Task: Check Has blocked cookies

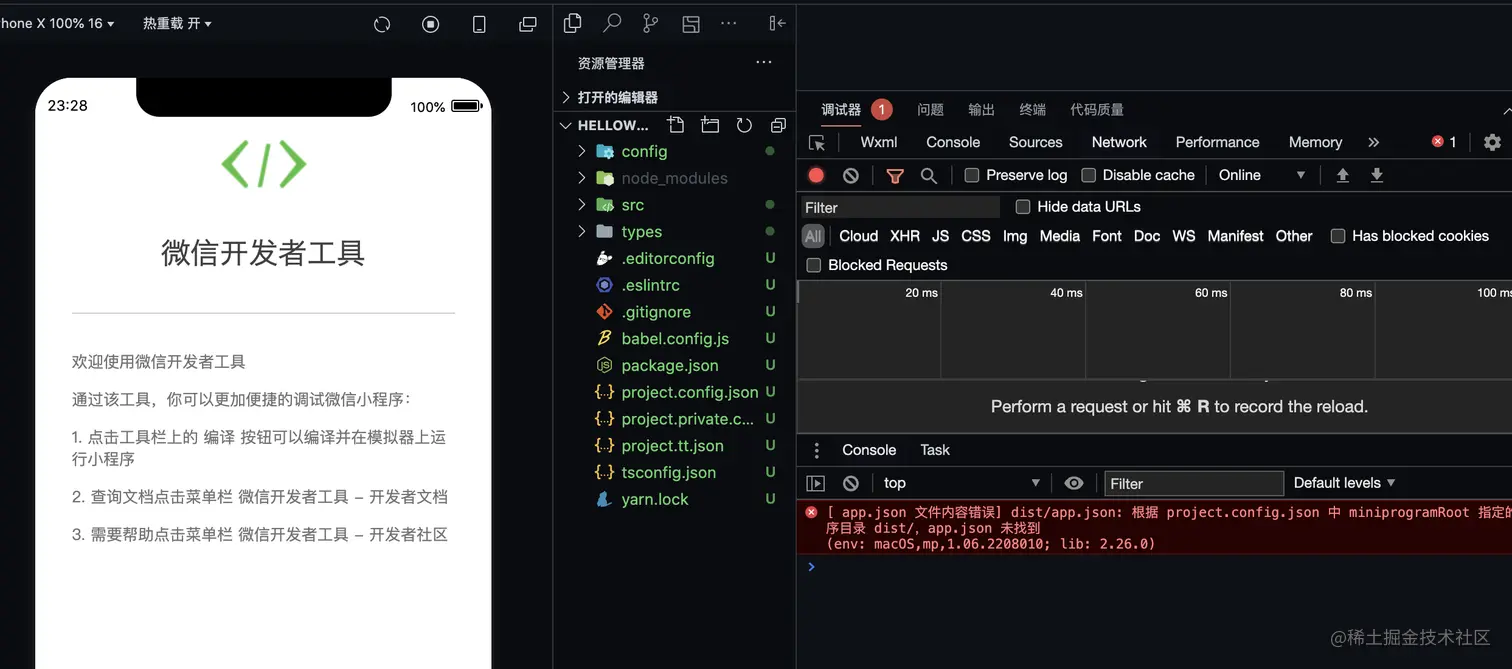Action: (x=1337, y=236)
